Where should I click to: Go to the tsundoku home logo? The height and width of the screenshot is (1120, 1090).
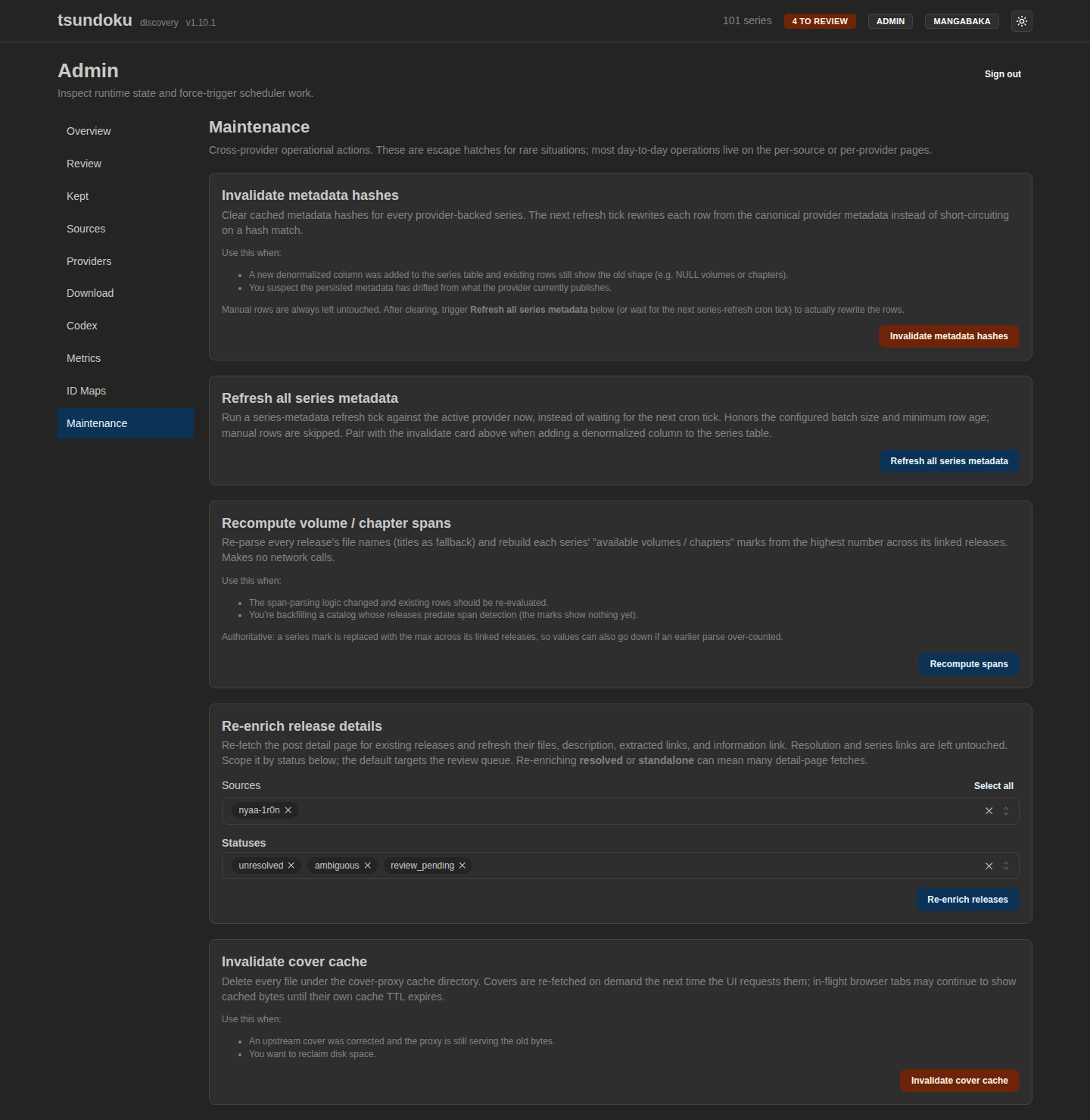click(x=95, y=20)
